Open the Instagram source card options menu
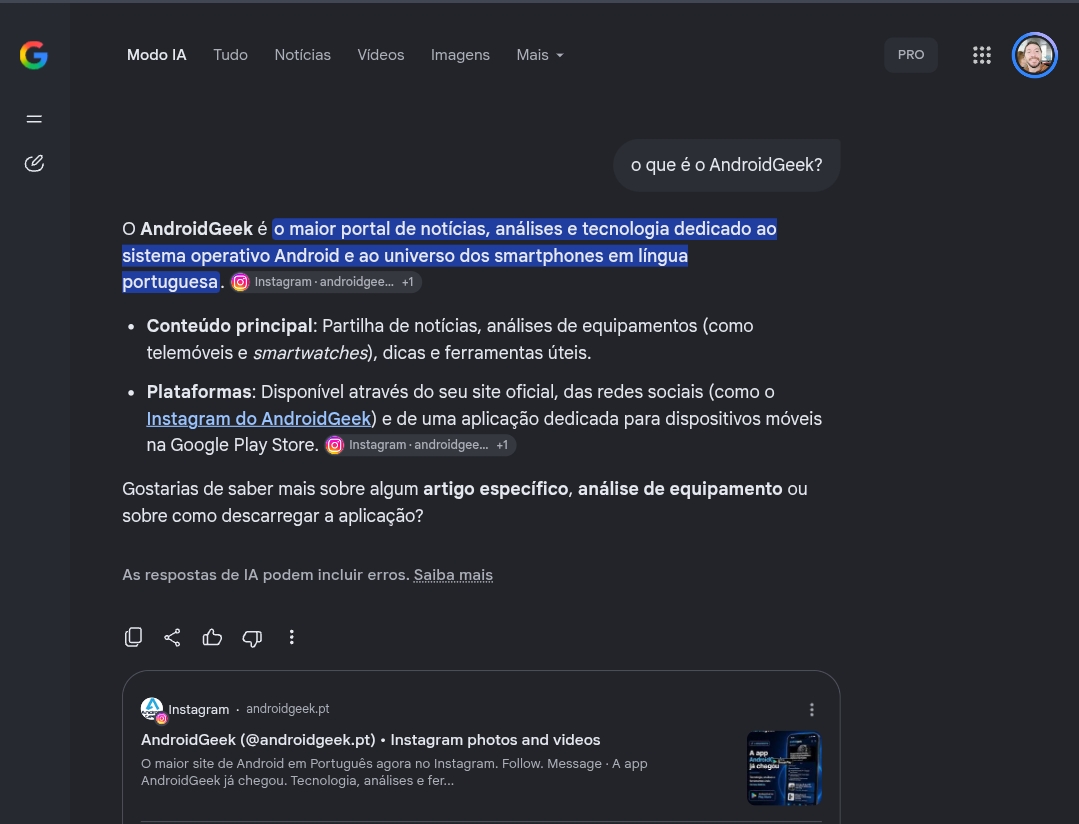The height and width of the screenshot is (824, 1079). click(812, 710)
